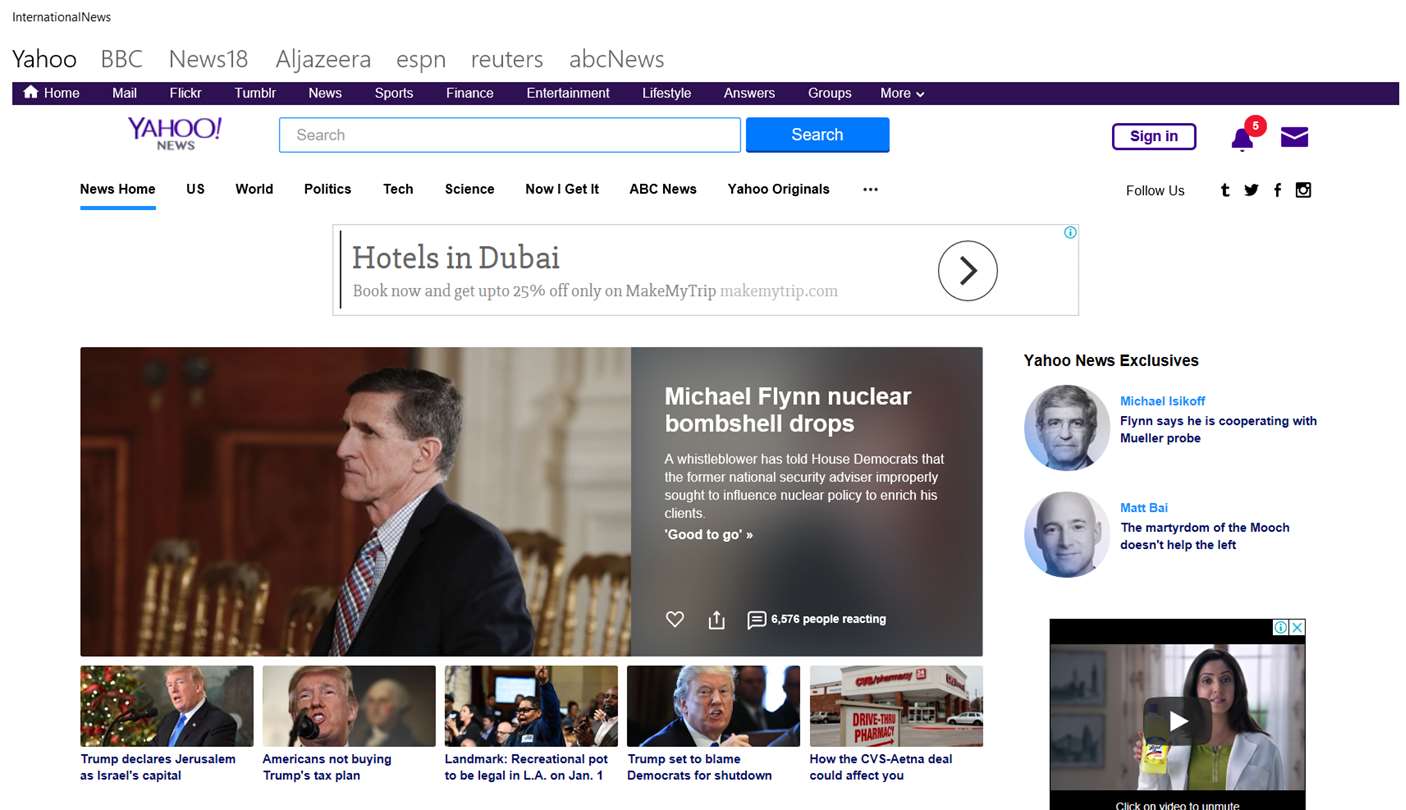Open Trump set to blame Democrats thumbnail

[x=713, y=706]
